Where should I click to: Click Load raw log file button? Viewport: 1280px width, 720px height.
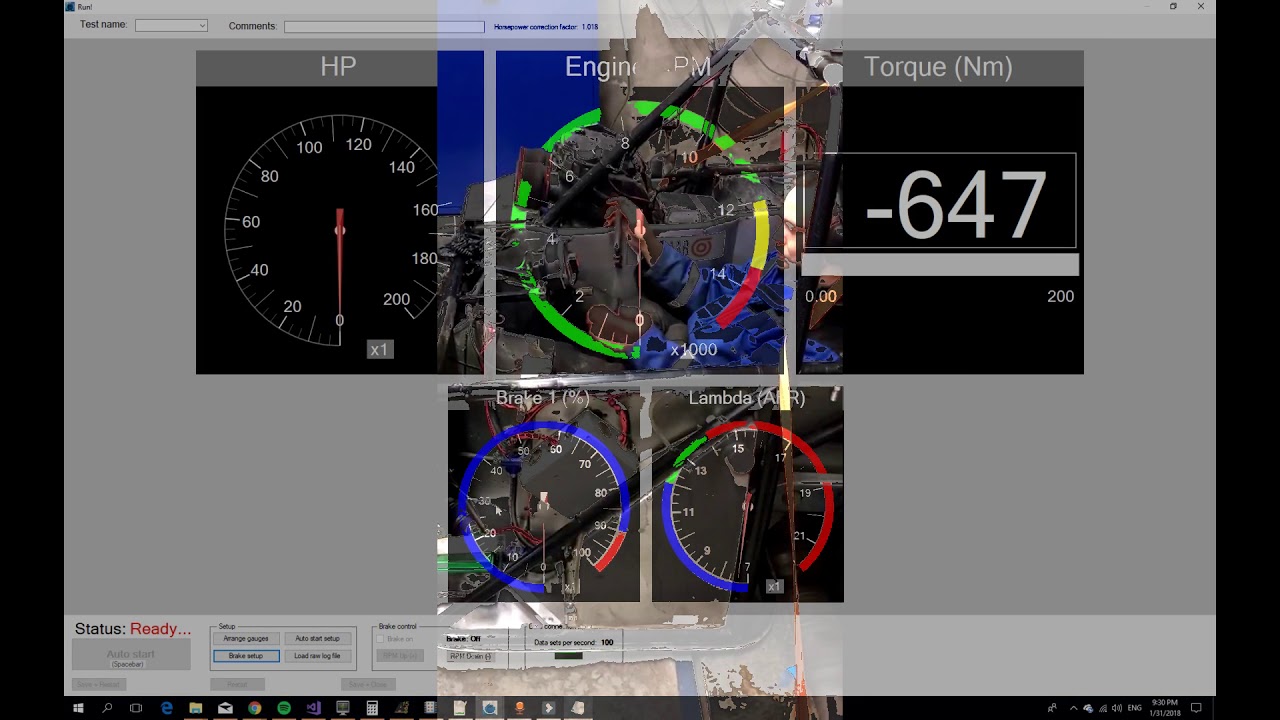[x=317, y=656]
